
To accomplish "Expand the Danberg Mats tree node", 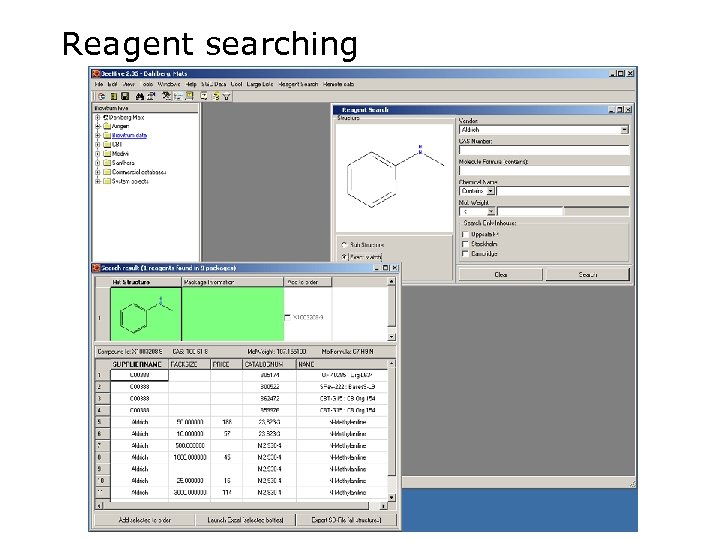I will (x=97, y=118).
